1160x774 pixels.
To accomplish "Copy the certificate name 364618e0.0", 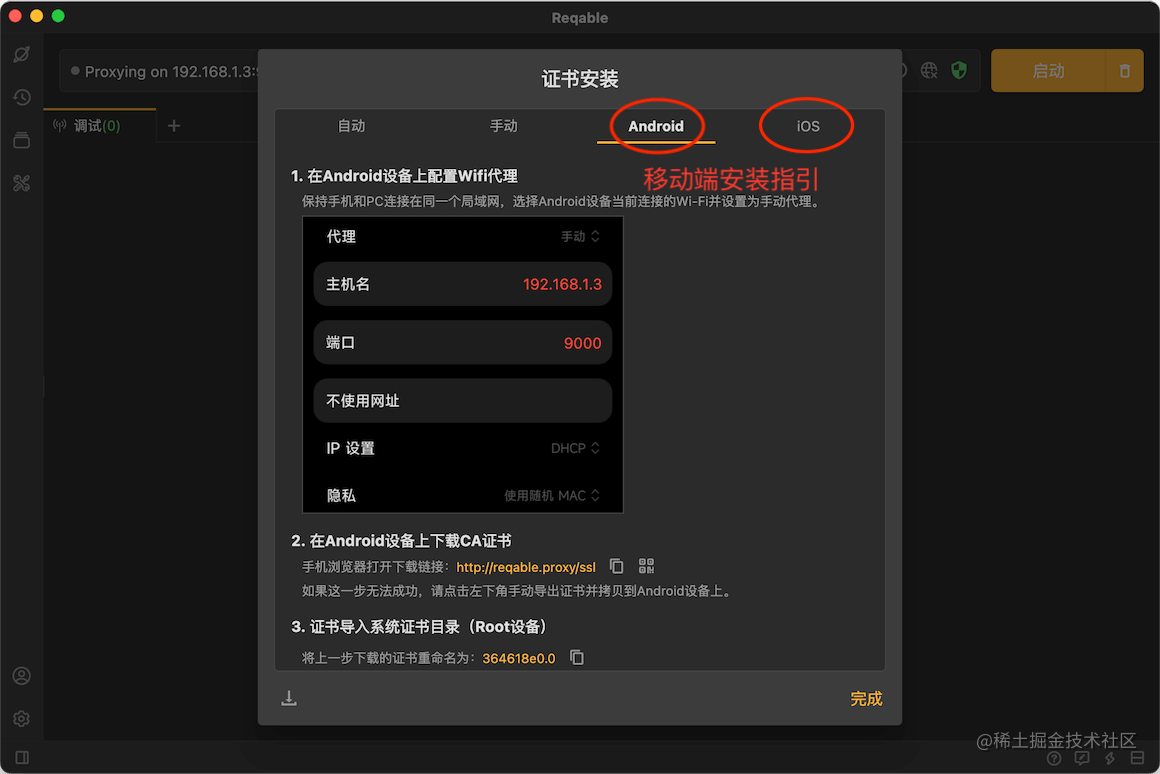I will 575,657.
